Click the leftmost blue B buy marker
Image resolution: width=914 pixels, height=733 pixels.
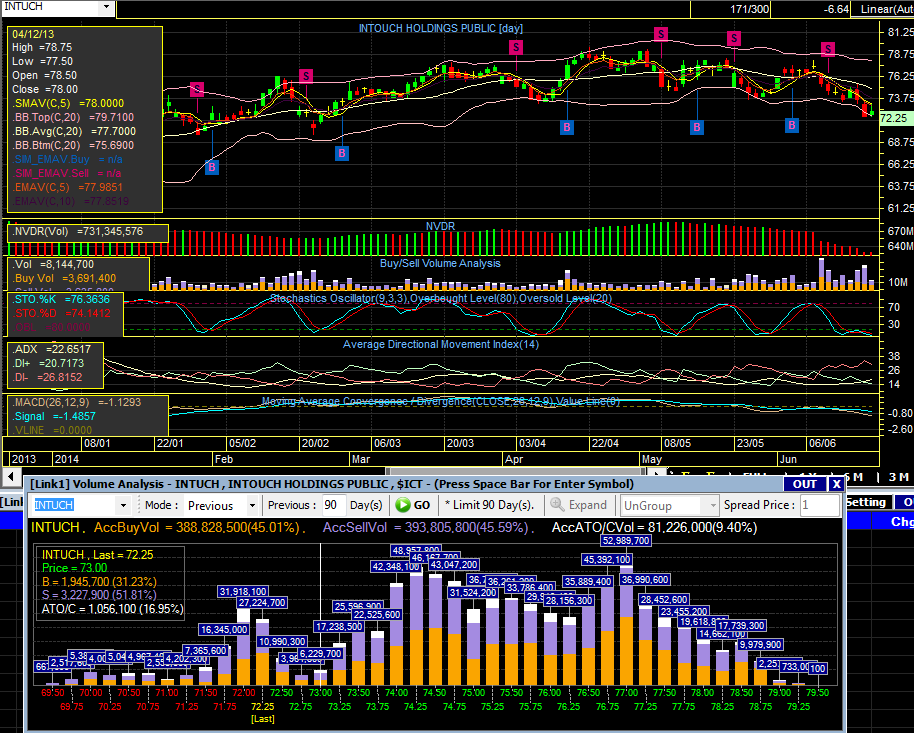[x=212, y=167]
